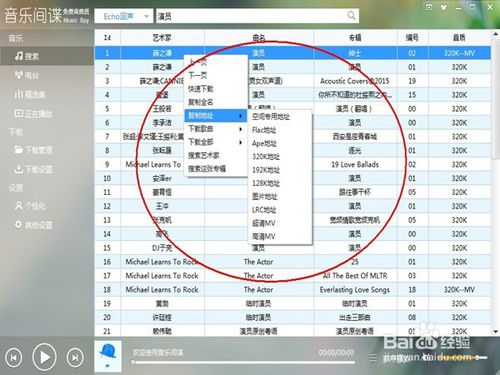The width and height of the screenshot is (500, 375).
Task: Open the 精选集 collections section
Action: (29, 95)
